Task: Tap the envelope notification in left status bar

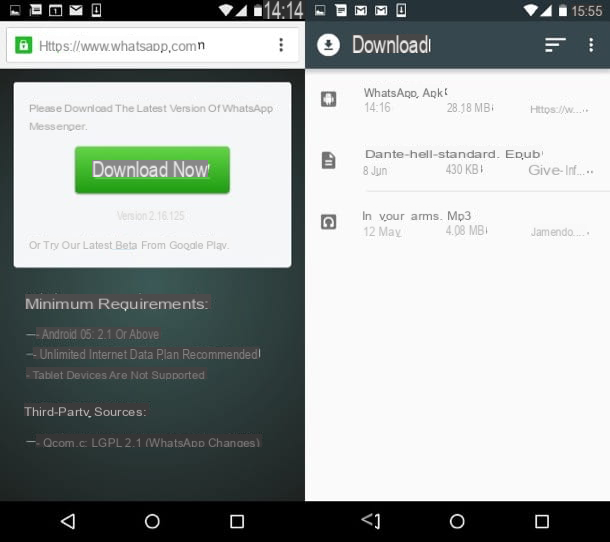Action: 76,10
